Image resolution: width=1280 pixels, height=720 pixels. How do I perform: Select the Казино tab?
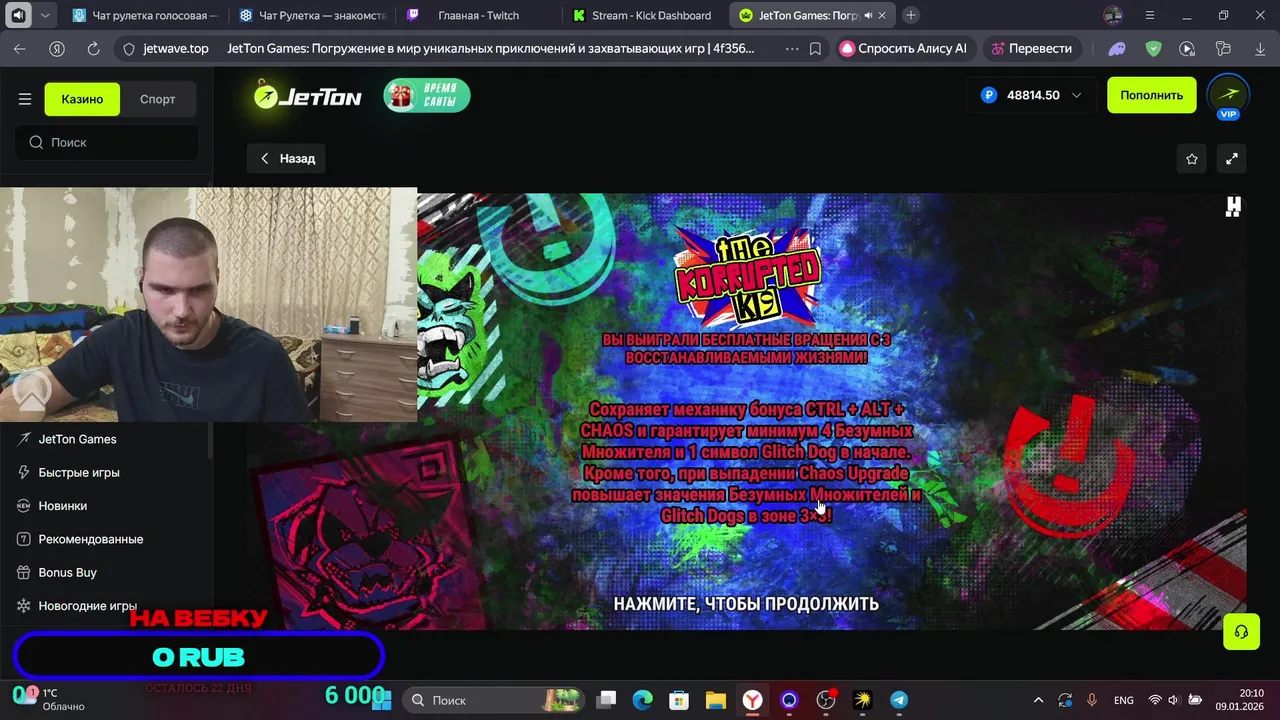click(82, 99)
